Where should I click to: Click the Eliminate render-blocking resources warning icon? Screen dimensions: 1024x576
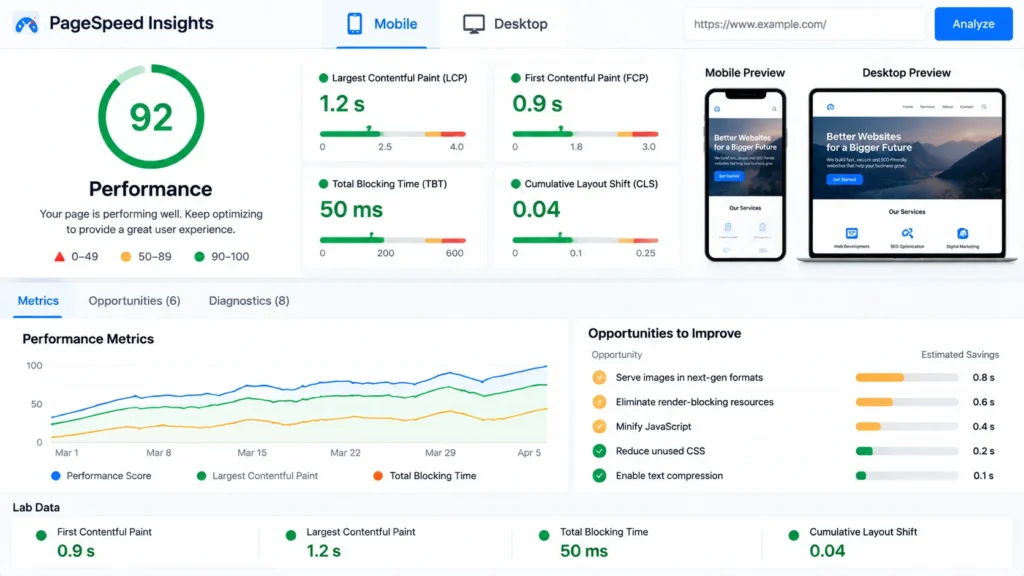click(x=599, y=402)
